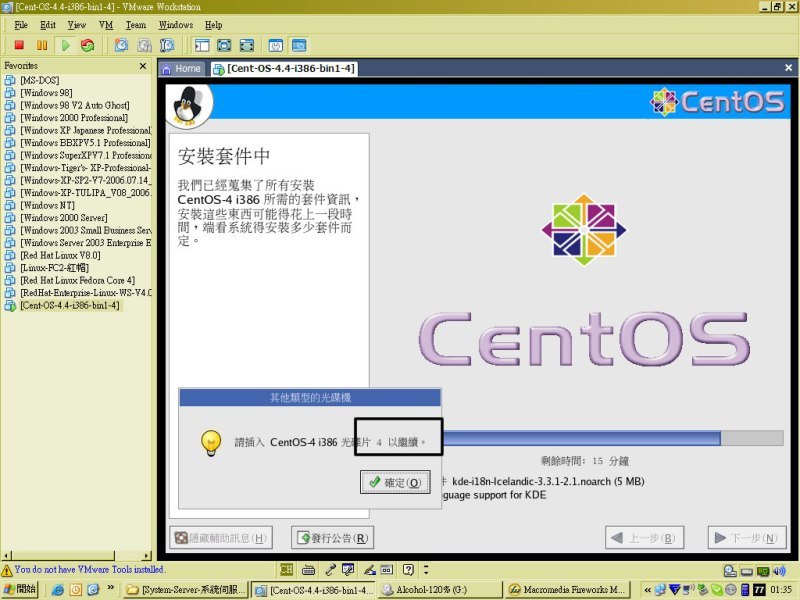Click Favorites scrollbar right arrow
This screenshot has width=800, height=600.
pos(147,556)
